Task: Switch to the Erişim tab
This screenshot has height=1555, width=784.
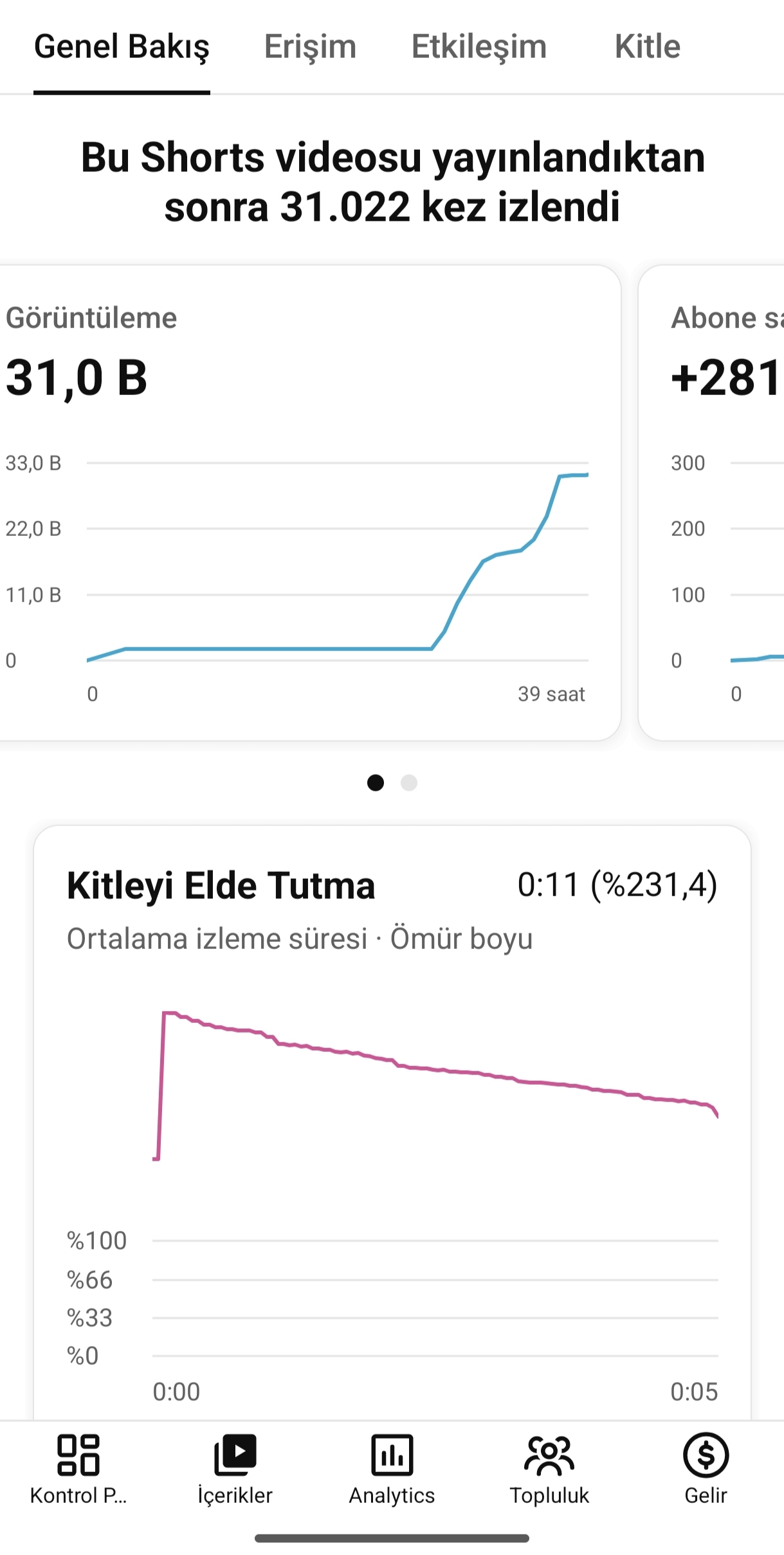Action: click(310, 47)
